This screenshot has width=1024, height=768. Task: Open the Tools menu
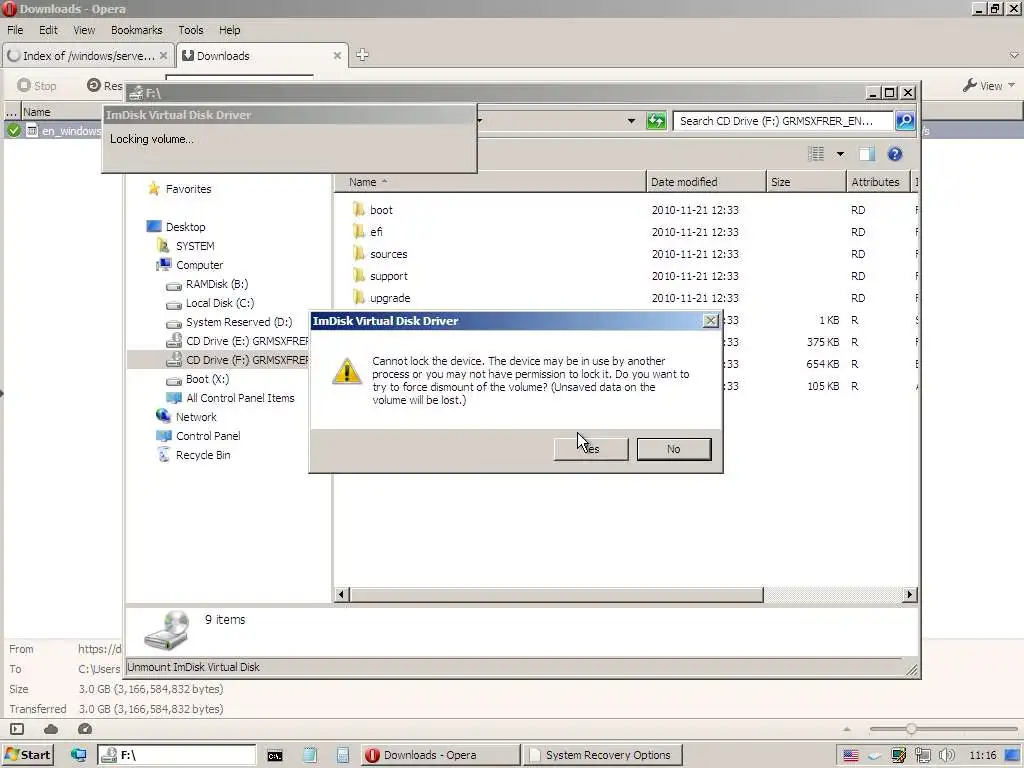[191, 30]
